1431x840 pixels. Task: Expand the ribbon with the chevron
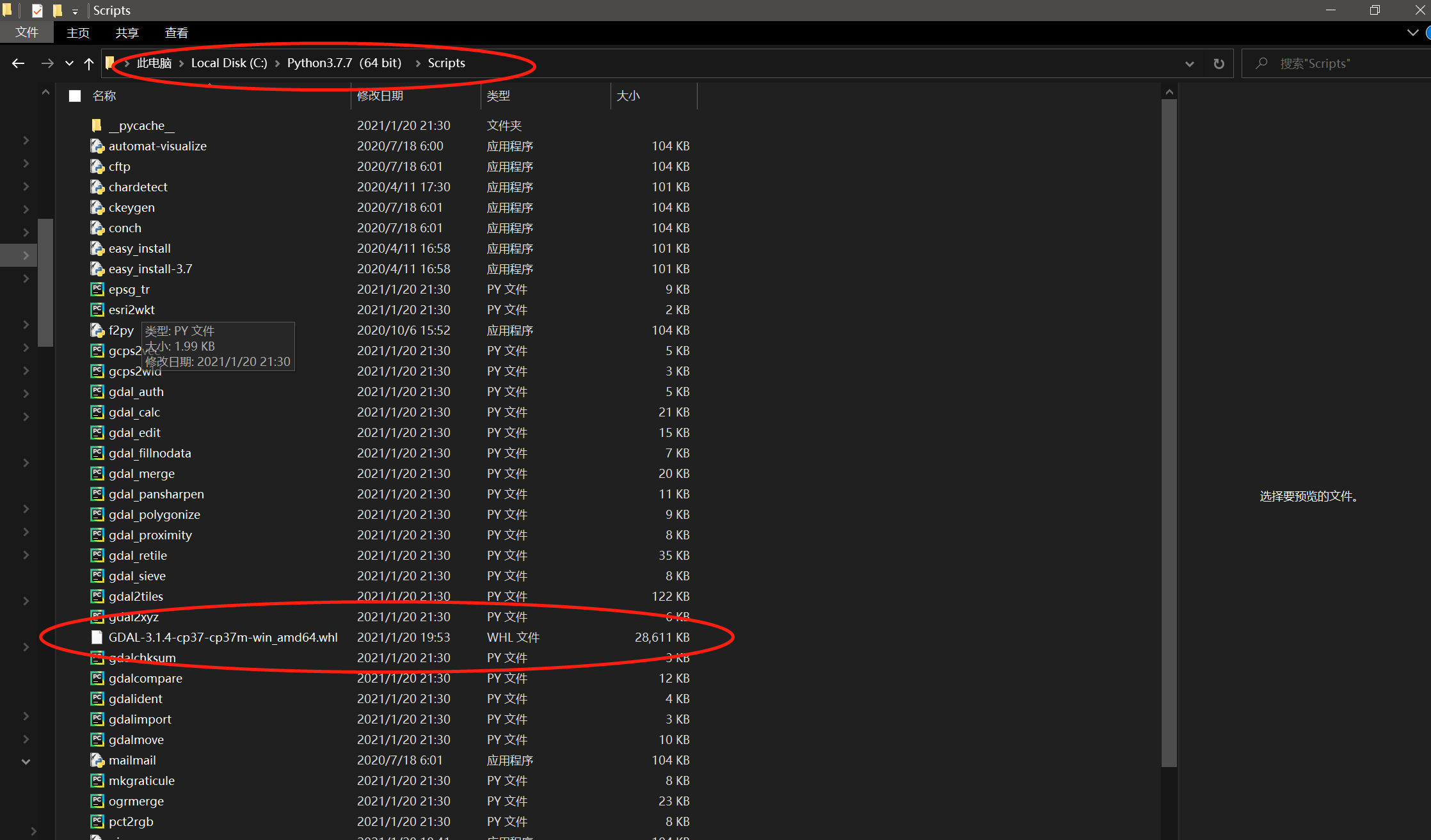point(1412,33)
